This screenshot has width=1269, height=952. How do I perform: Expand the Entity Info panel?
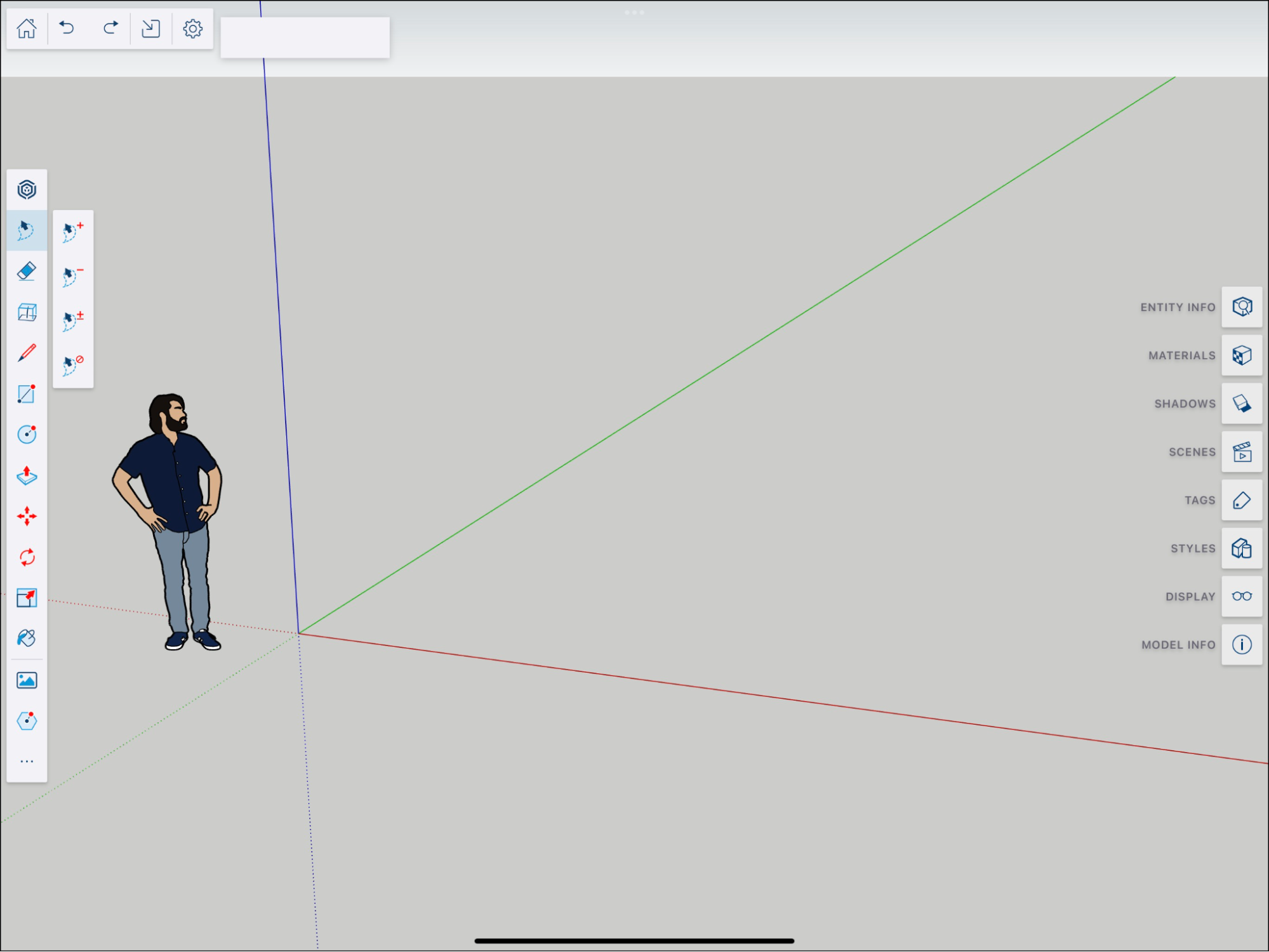(1241, 307)
